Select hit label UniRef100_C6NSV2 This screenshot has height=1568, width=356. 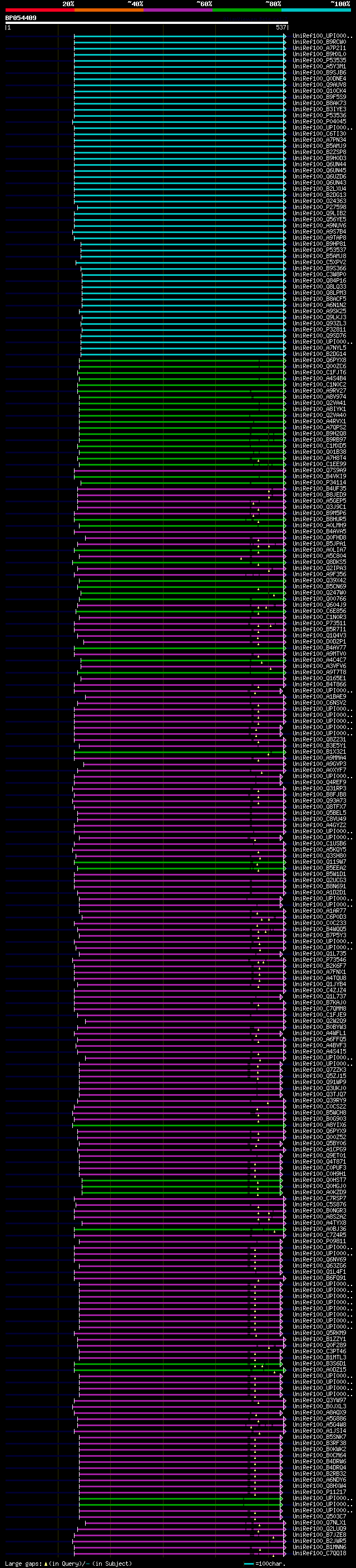[319, 703]
